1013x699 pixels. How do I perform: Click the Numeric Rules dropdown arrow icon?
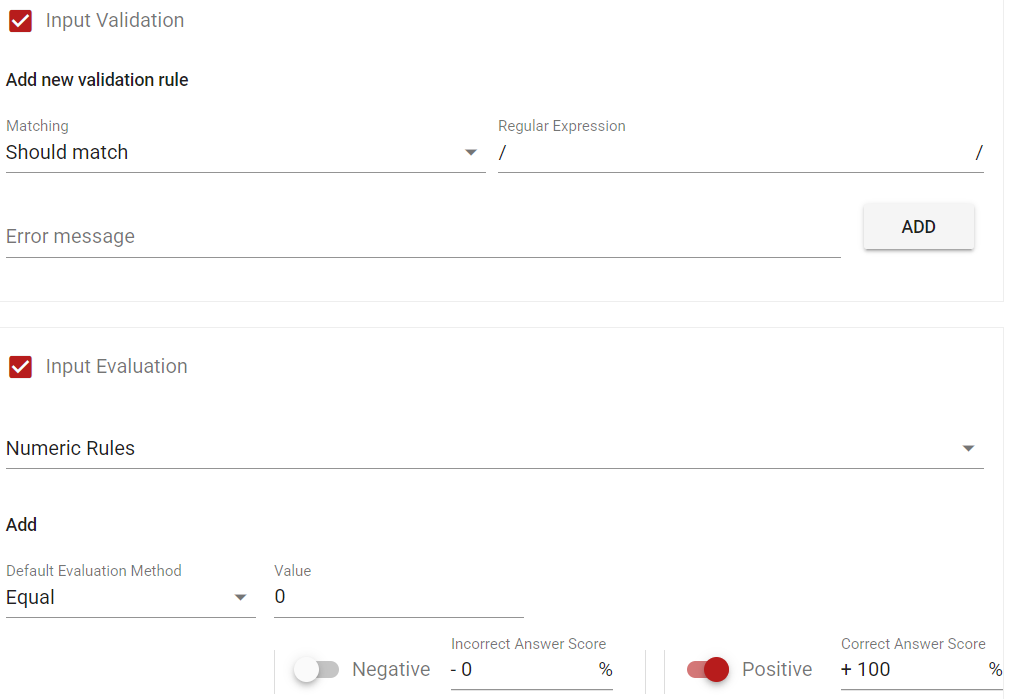[968, 449]
